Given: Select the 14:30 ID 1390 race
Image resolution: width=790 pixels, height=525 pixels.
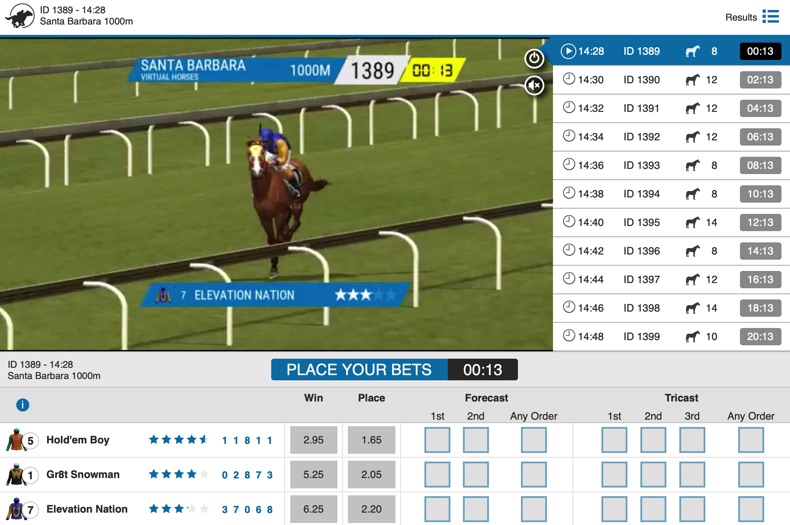Looking at the screenshot, I should 671,80.
